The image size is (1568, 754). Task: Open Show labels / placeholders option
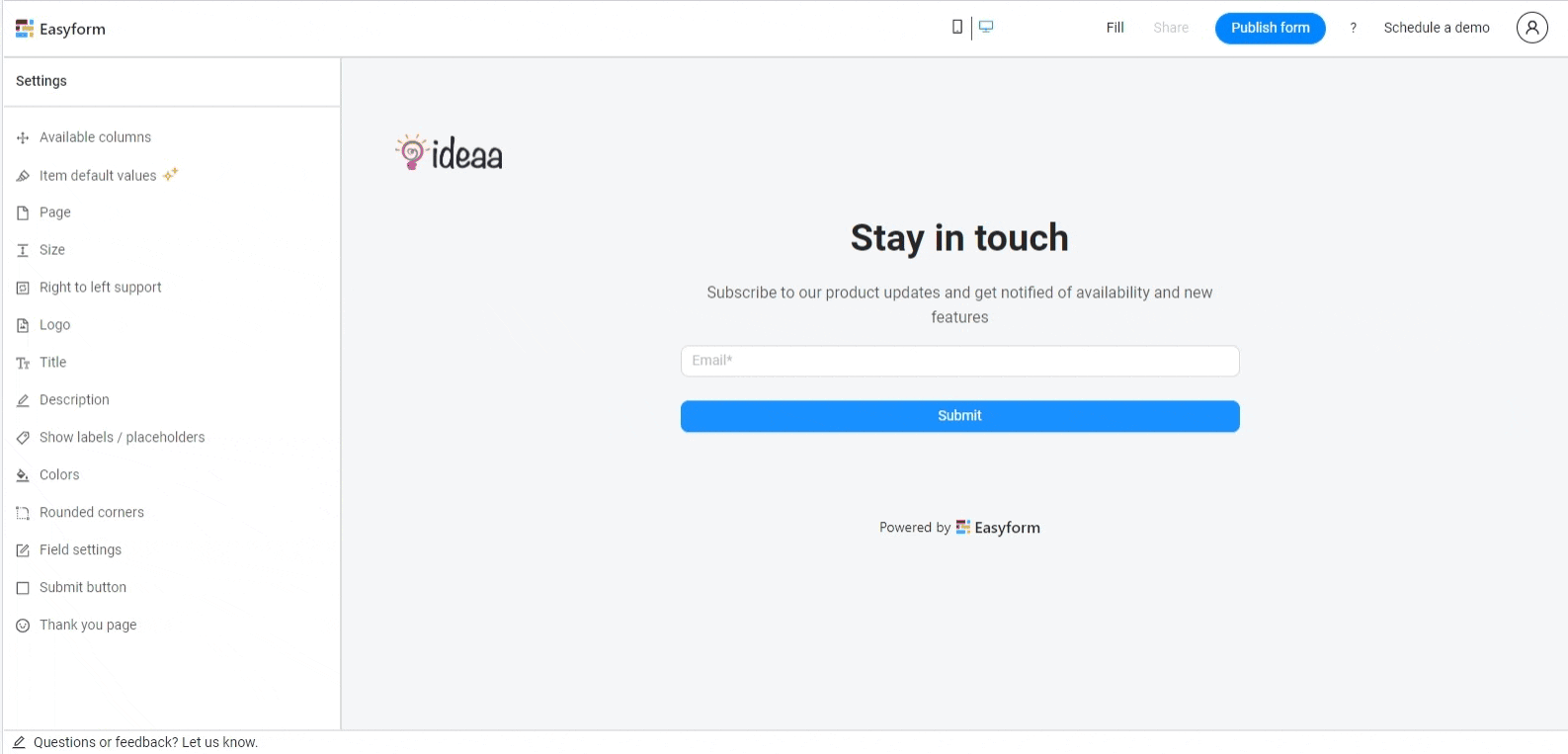click(122, 438)
